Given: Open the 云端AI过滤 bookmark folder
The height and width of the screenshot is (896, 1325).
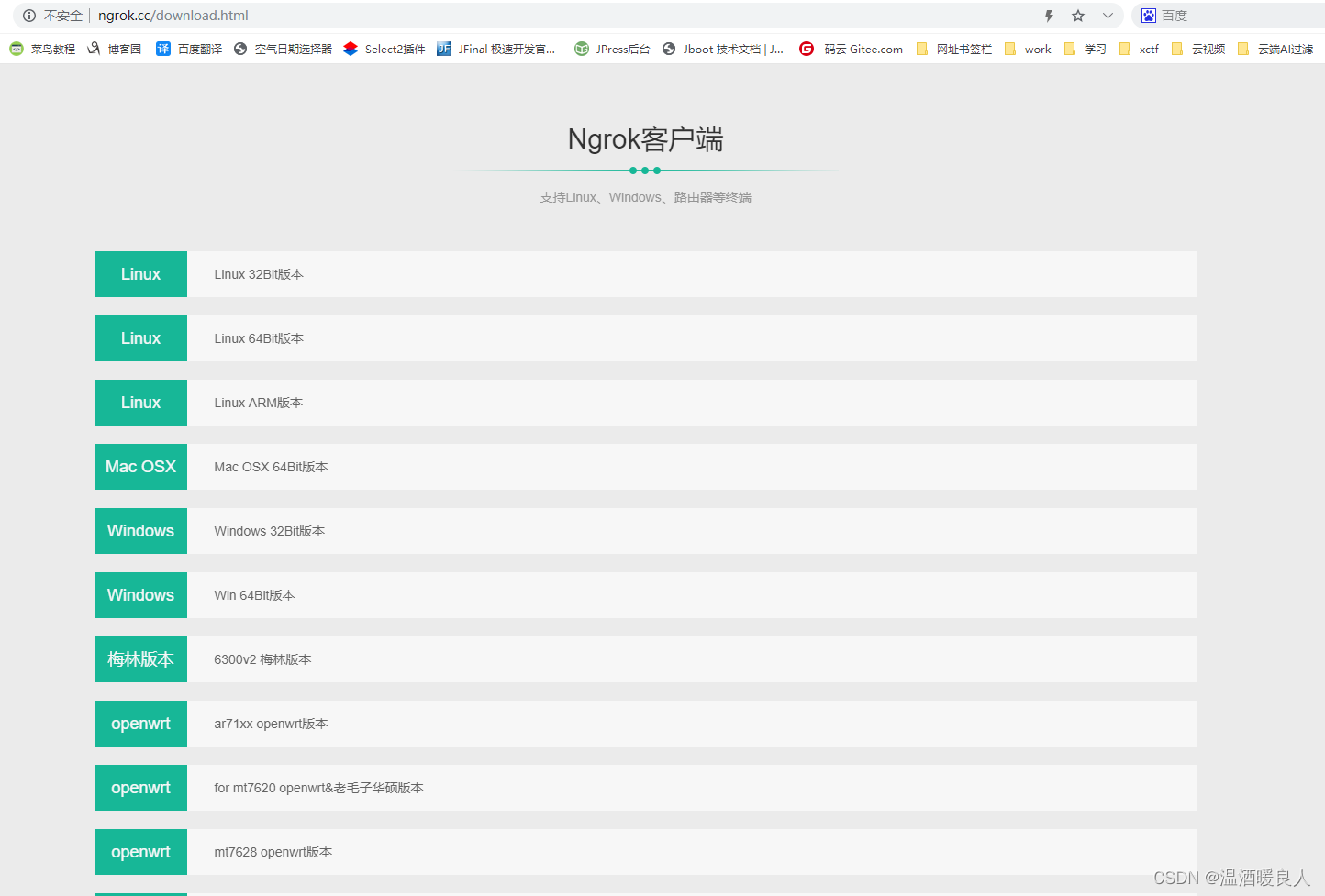Looking at the screenshot, I should (x=1275, y=49).
